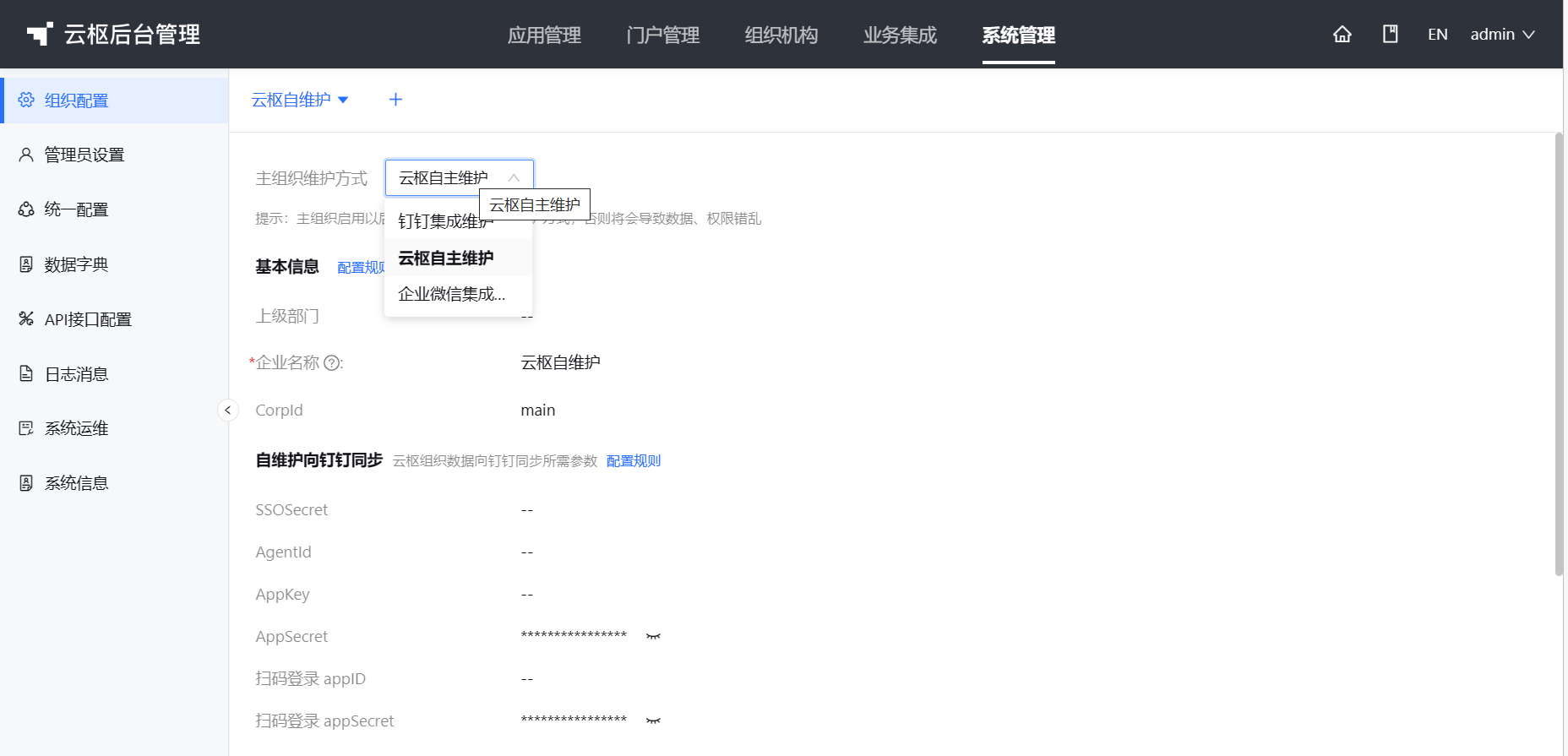Screen dimensions: 1568x756
Task: Open 业务集成 top menu
Action: click(900, 35)
